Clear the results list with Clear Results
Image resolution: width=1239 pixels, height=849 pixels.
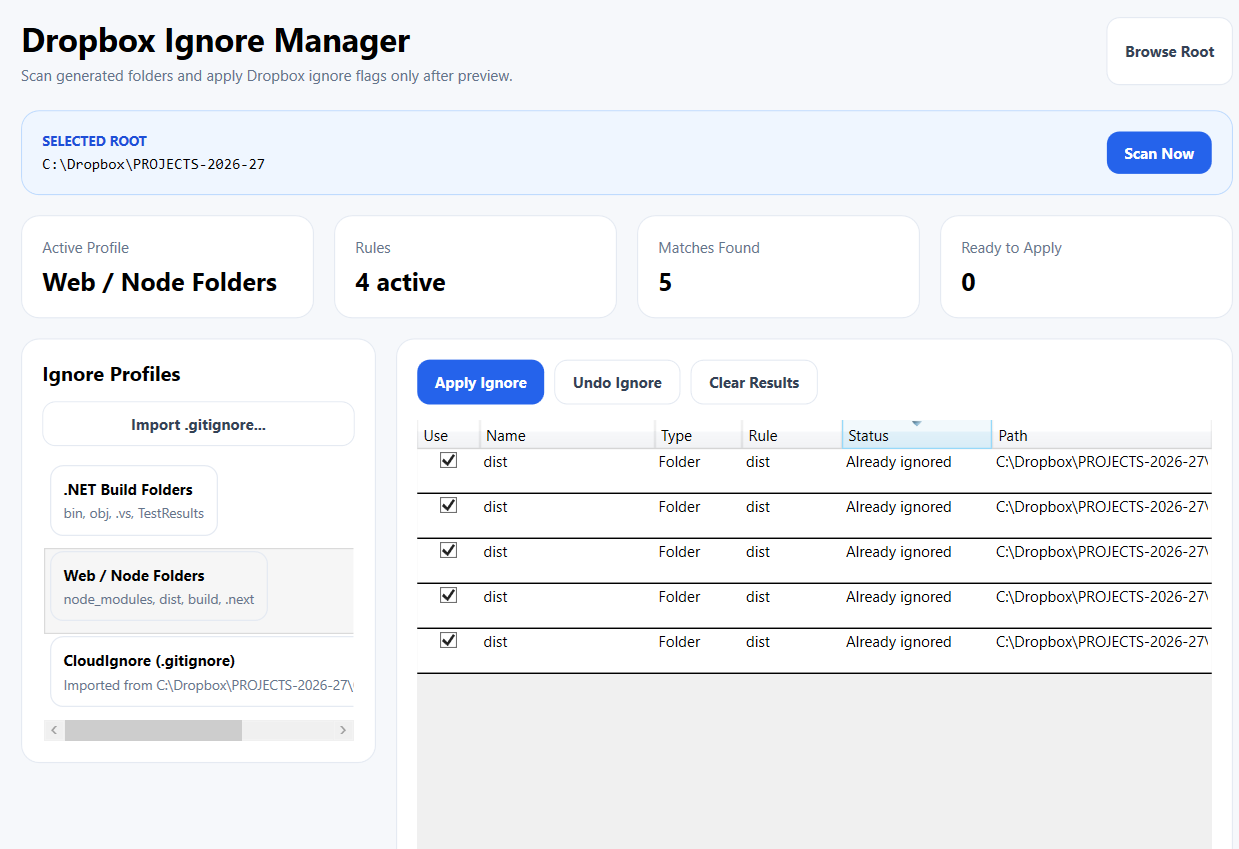[x=754, y=382]
